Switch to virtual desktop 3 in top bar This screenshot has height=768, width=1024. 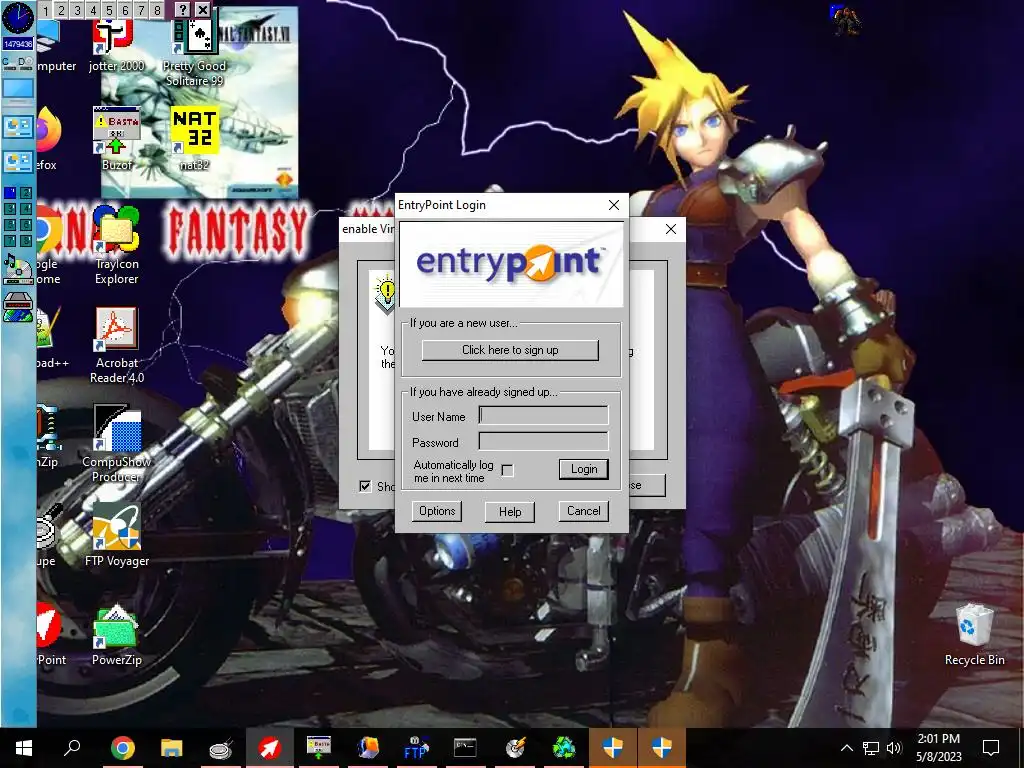[x=77, y=10]
